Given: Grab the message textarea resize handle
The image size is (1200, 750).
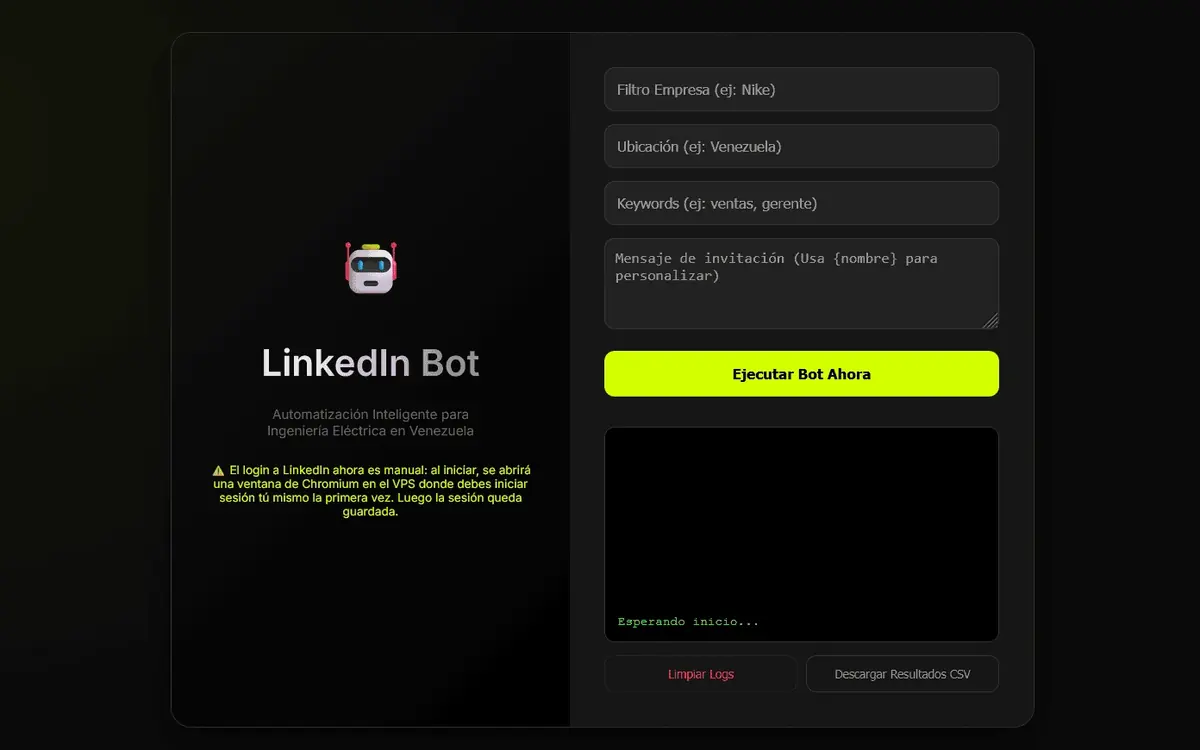Looking at the screenshot, I should pyautogui.click(x=990, y=320).
